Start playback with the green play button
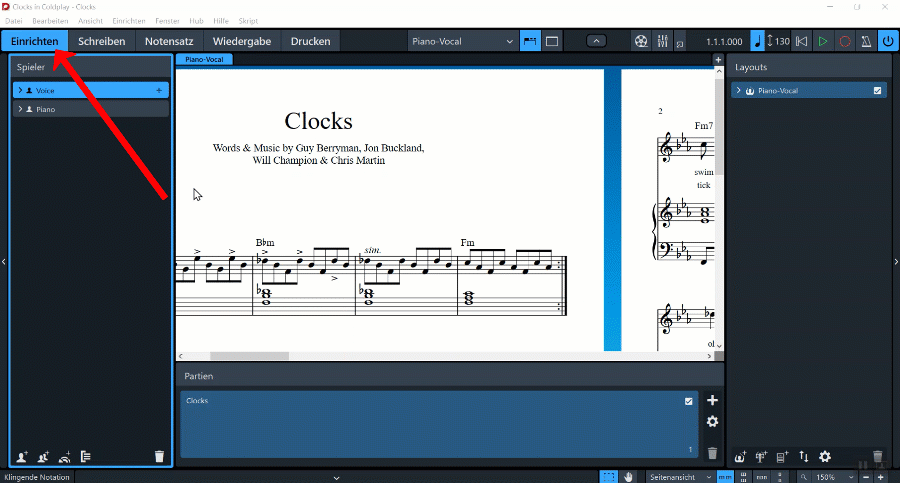Screen dimensions: 900x483 tap(823, 41)
